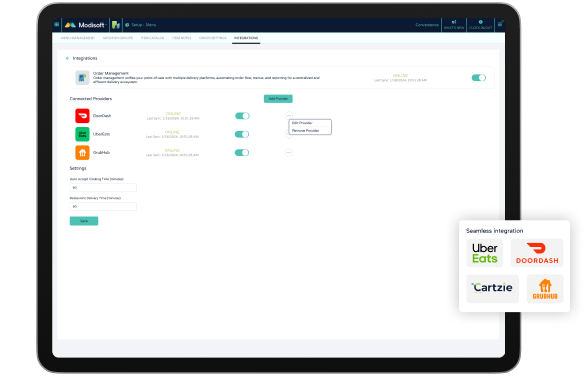Open the DoorDash row more options
The image size is (587, 376).
(289, 116)
